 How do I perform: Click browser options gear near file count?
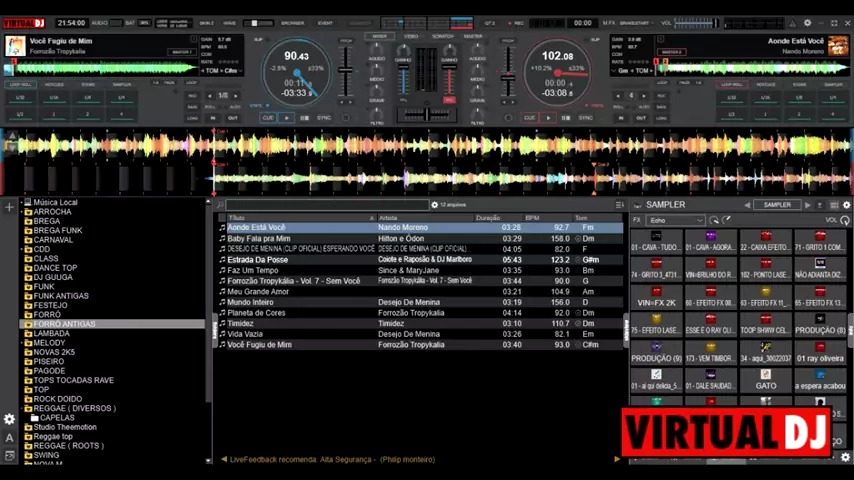click(x=435, y=205)
